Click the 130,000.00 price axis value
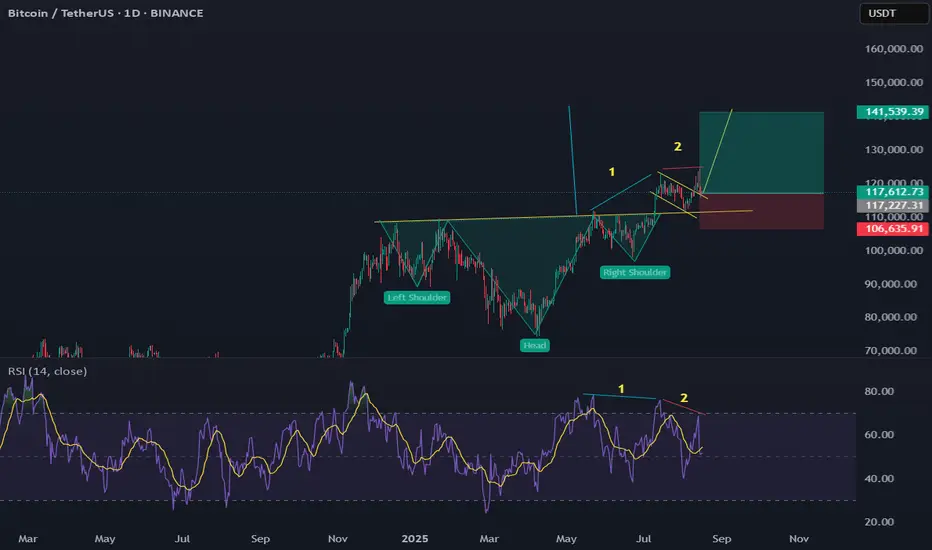 click(893, 149)
